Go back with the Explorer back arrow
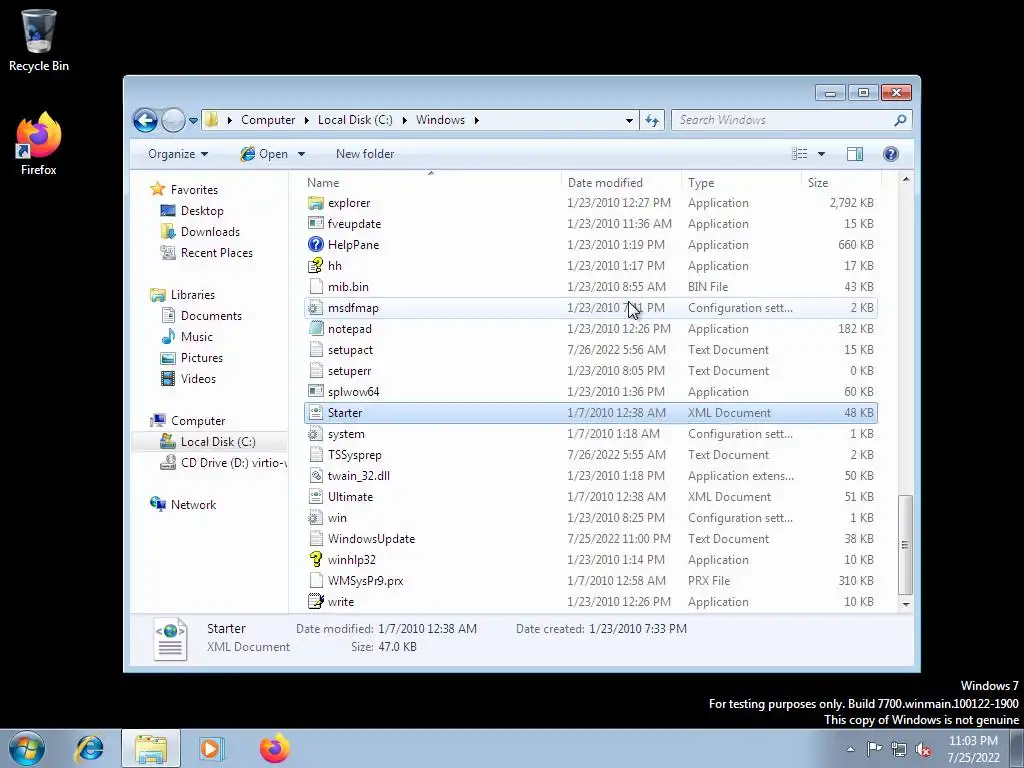 [145, 120]
